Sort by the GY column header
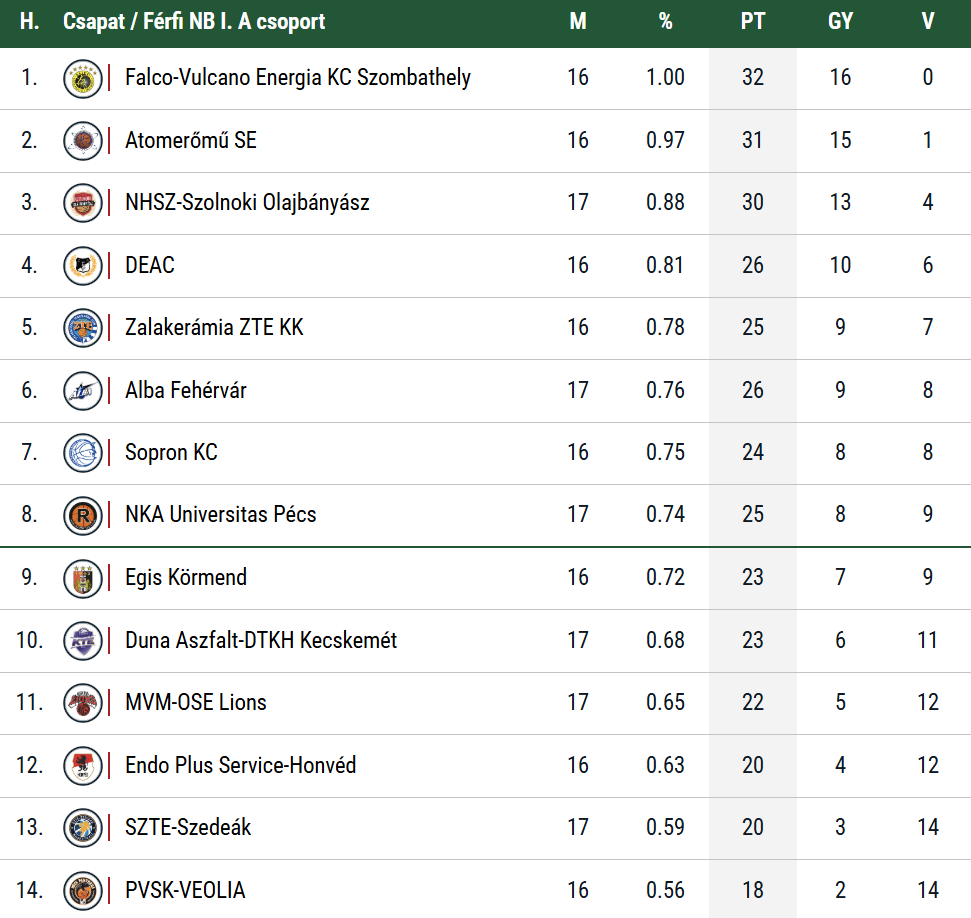Image resolution: width=971 pixels, height=918 pixels. coord(840,22)
